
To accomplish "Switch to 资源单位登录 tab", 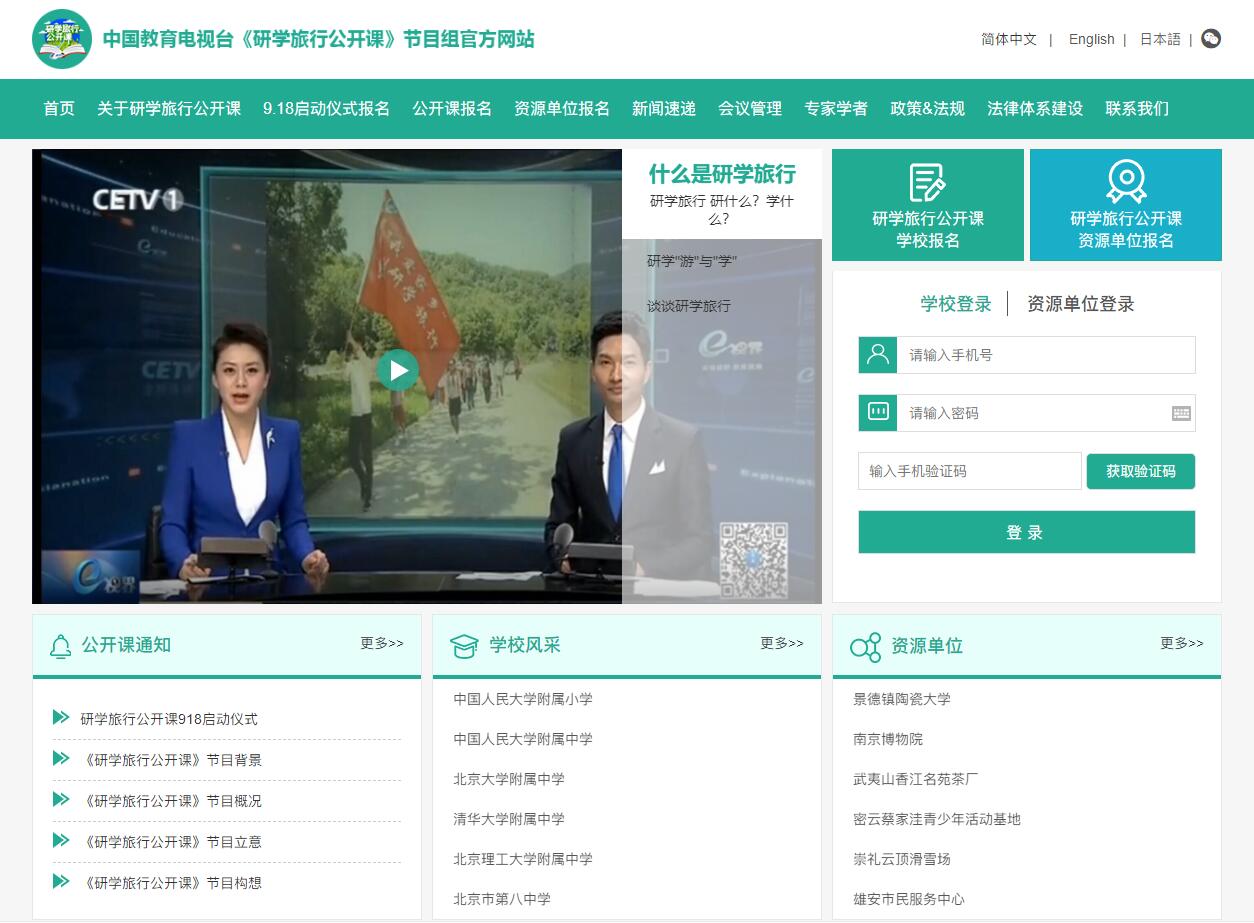I will click(x=1080, y=304).
